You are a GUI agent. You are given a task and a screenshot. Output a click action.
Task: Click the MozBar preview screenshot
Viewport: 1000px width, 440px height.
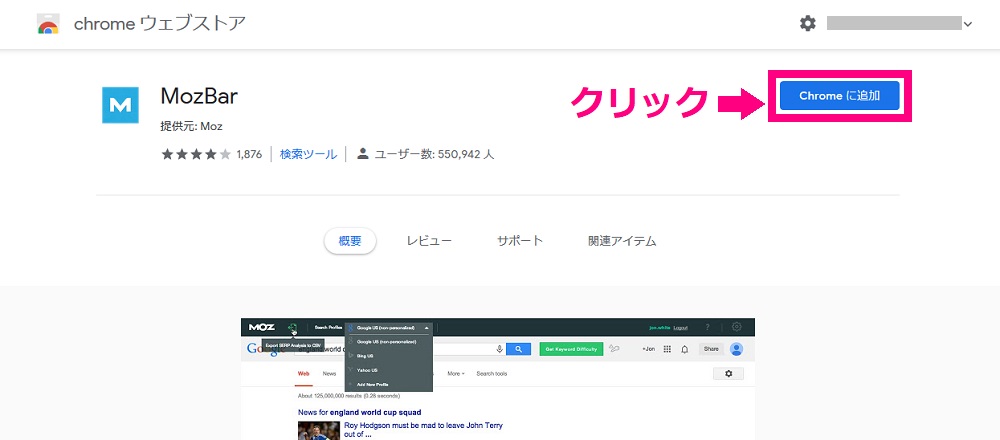click(497, 379)
